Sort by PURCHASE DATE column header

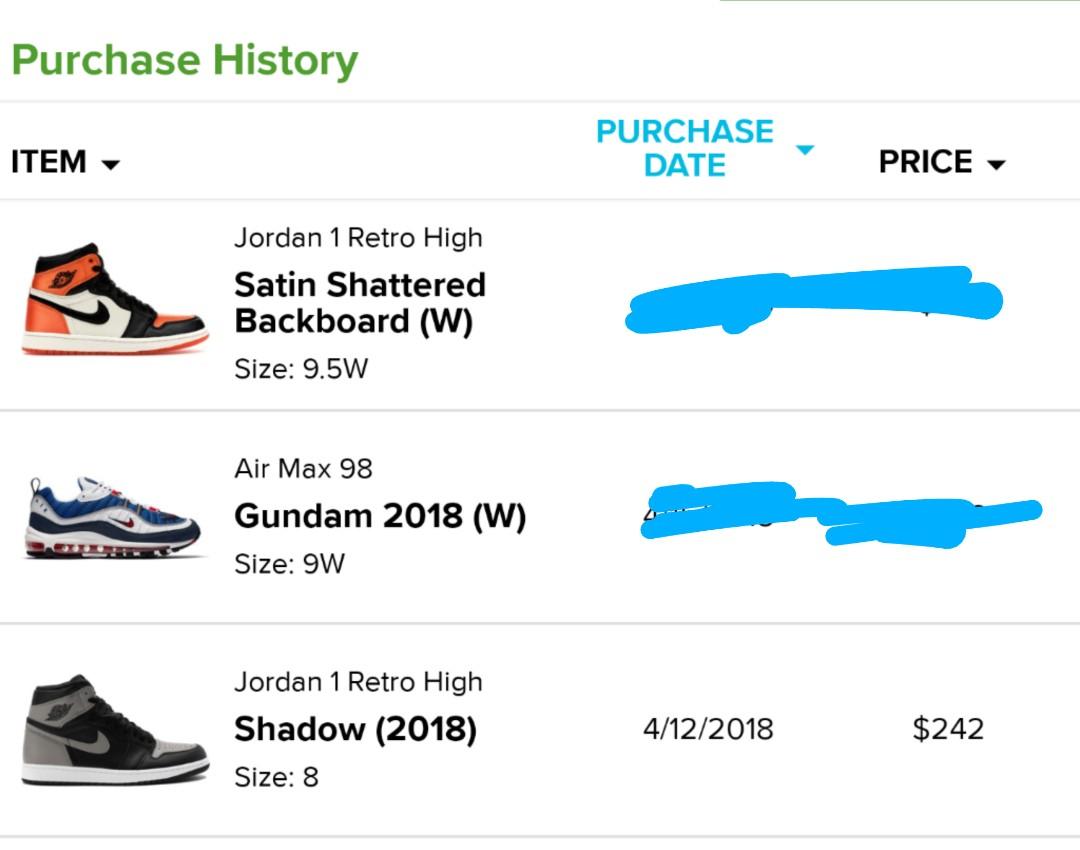pos(685,148)
